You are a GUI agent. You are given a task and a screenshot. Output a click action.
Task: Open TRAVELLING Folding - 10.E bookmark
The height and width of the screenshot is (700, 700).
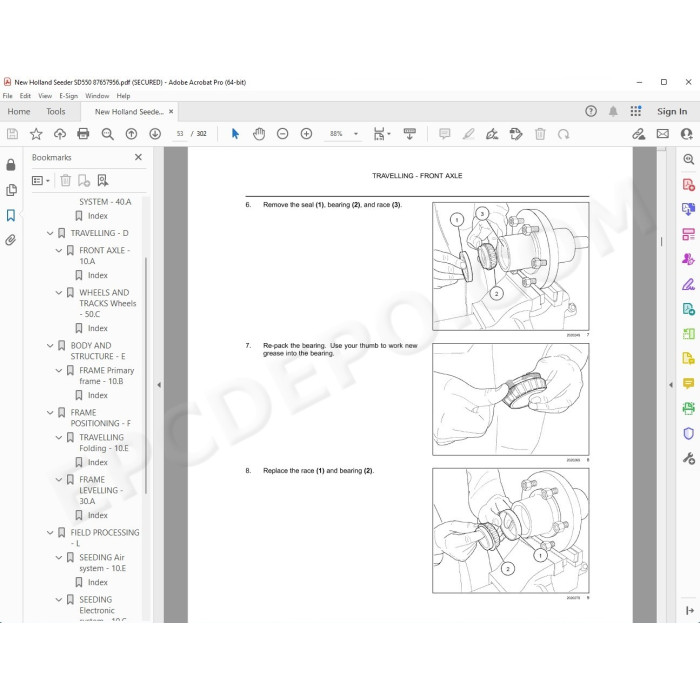tap(104, 443)
